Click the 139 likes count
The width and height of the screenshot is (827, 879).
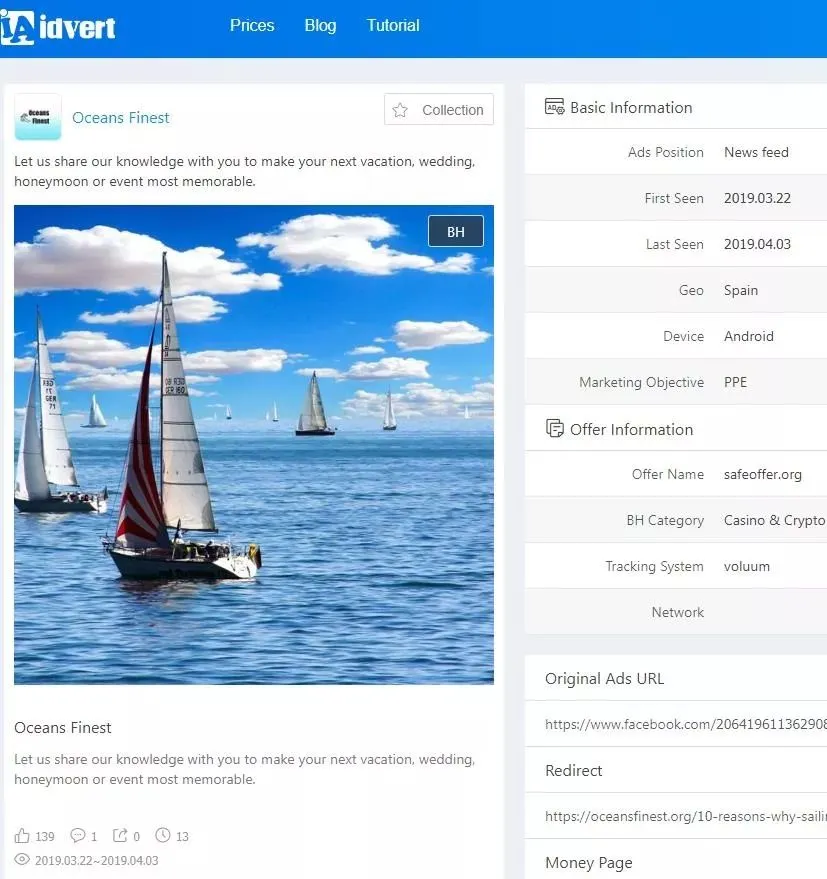(x=45, y=837)
